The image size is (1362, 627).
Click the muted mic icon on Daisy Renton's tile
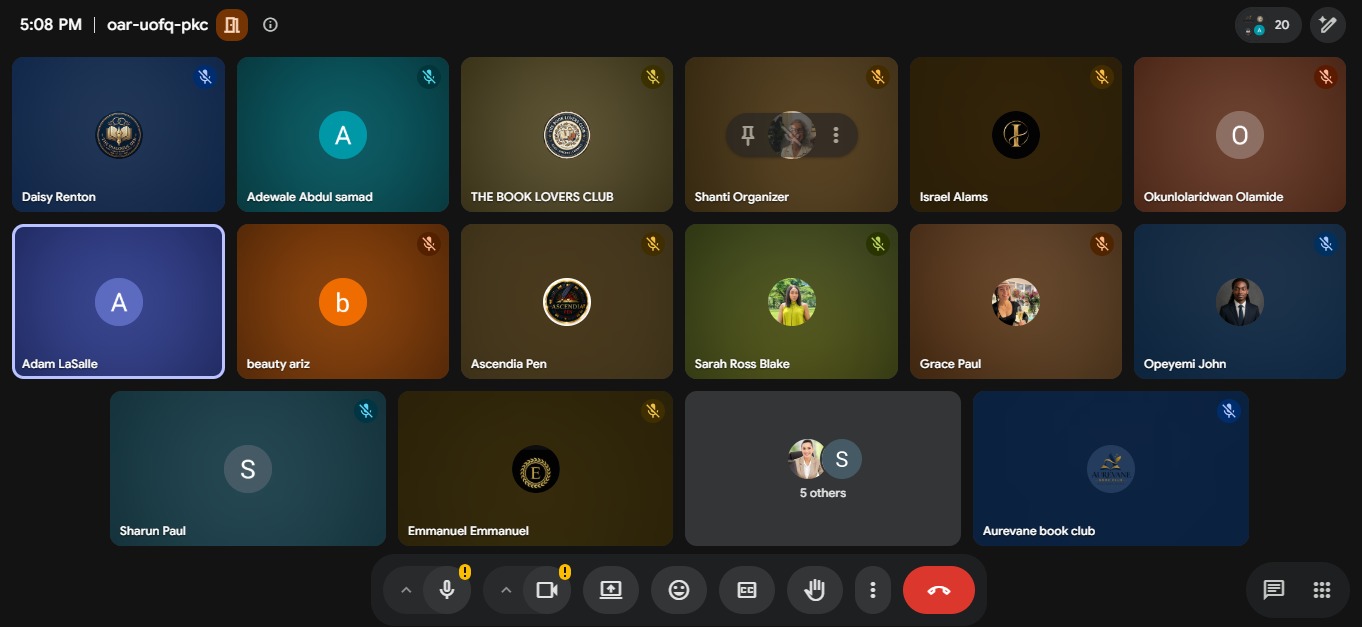(x=205, y=77)
